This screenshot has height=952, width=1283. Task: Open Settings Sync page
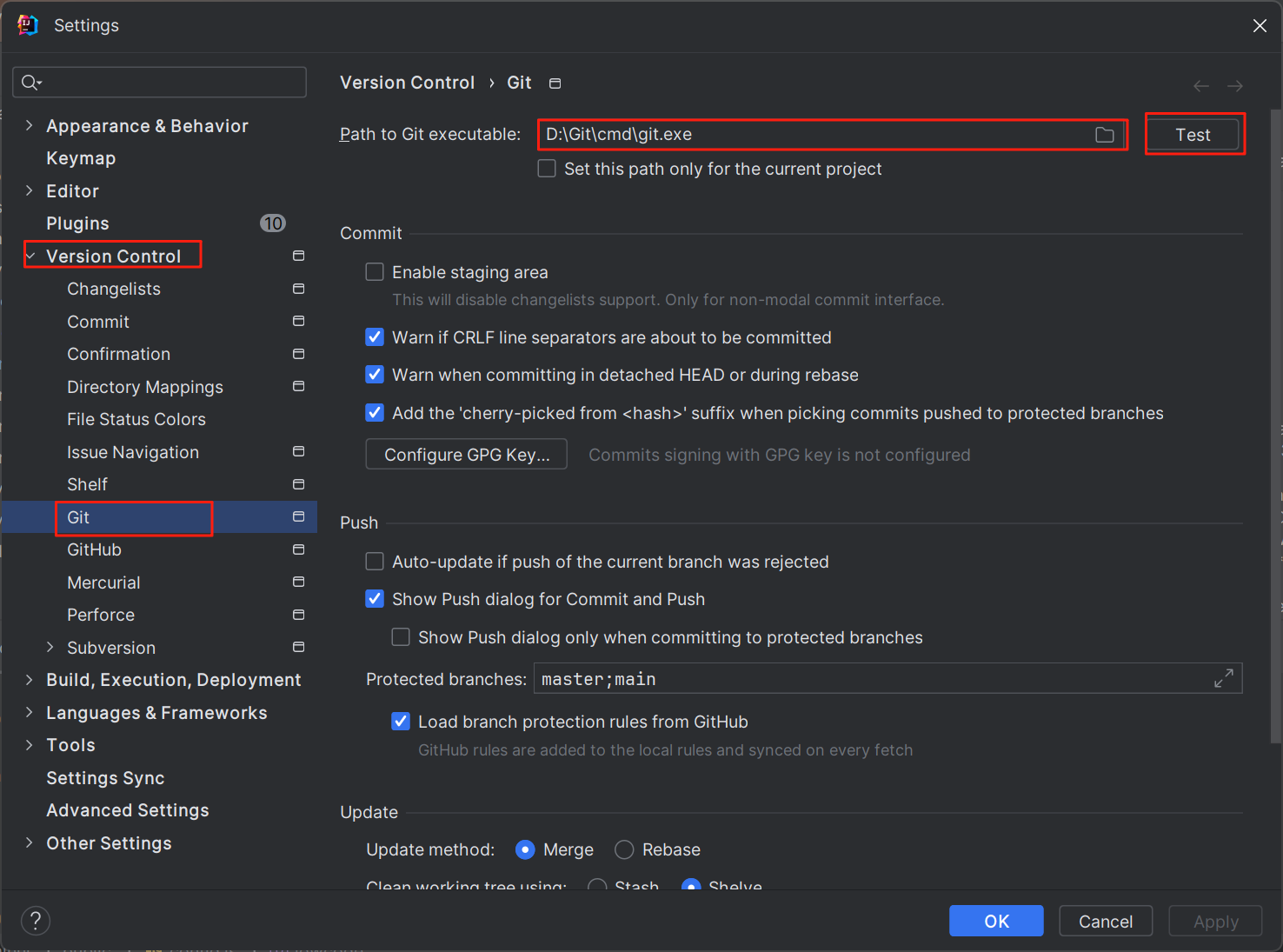click(x=105, y=778)
